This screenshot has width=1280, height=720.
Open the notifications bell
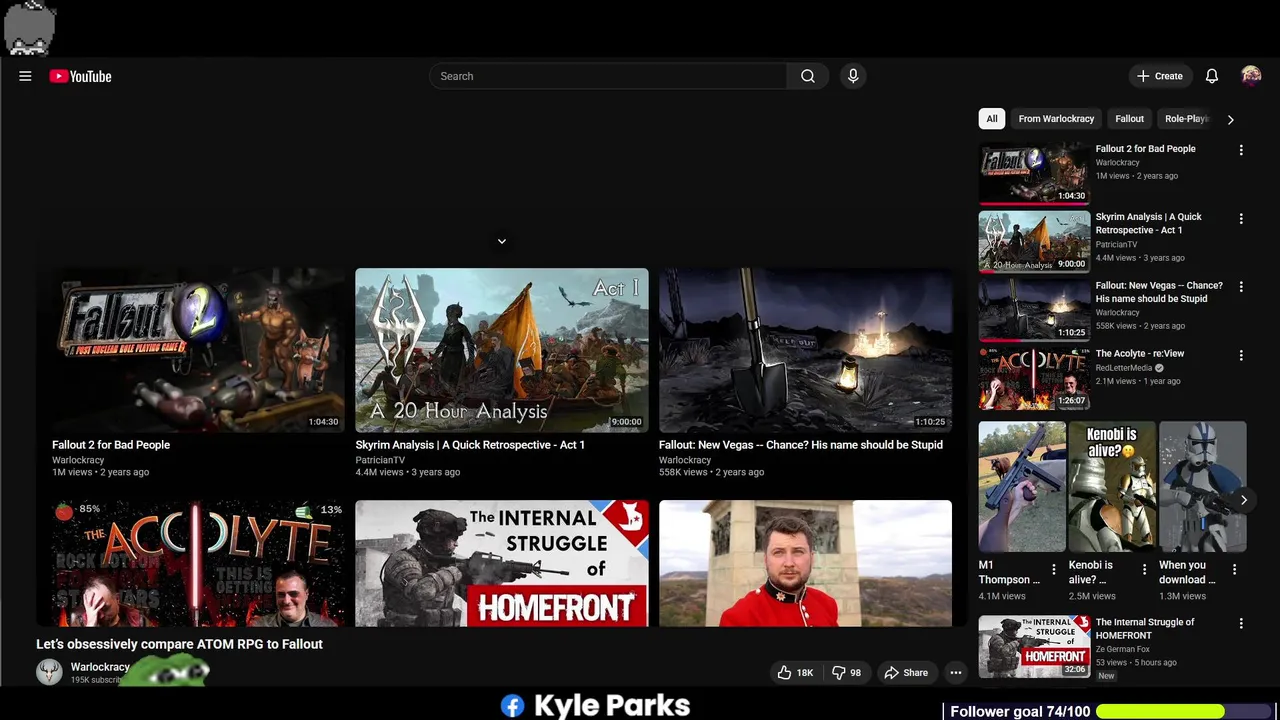pyautogui.click(x=1211, y=76)
